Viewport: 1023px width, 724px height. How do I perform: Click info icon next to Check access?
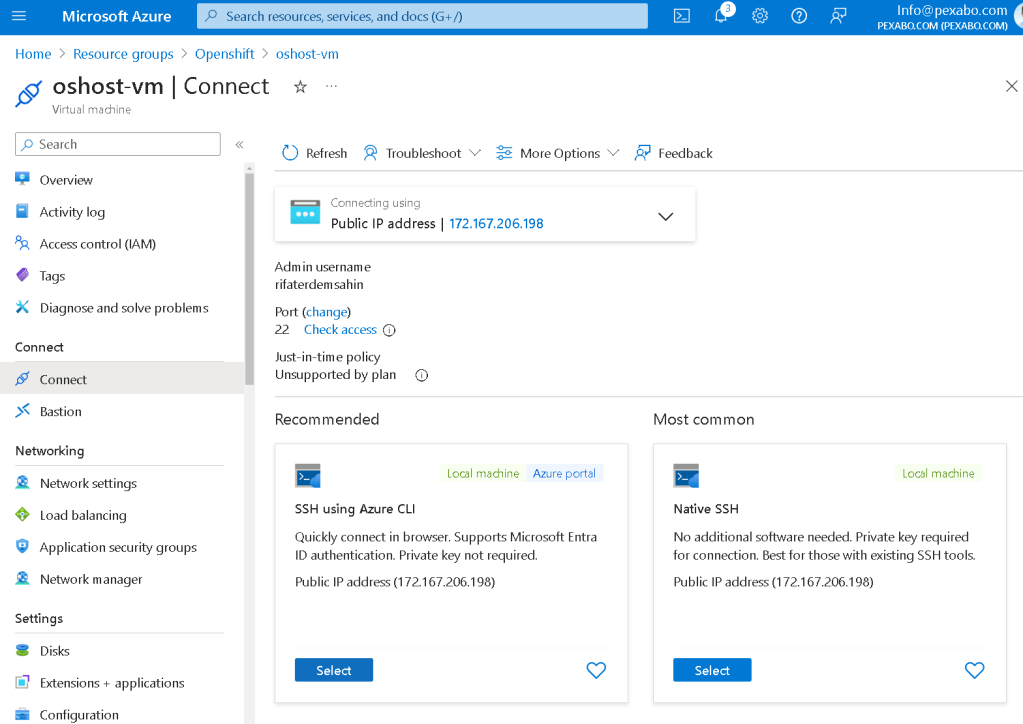pos(389,330)
